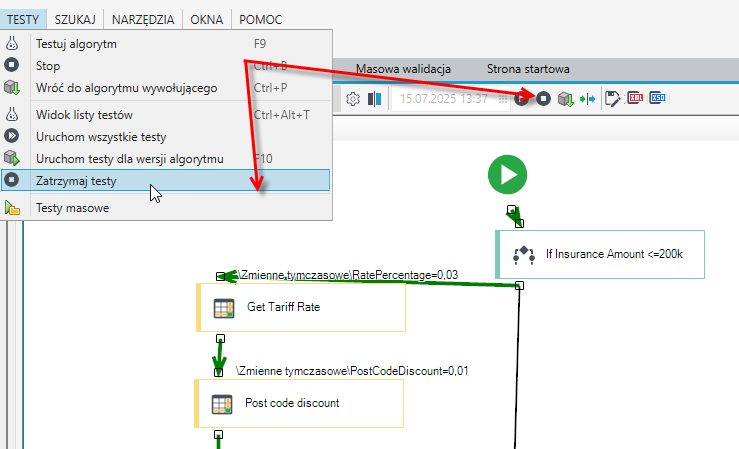
Task: Click the split columns view toolbar icon
Action: (375, 99)
